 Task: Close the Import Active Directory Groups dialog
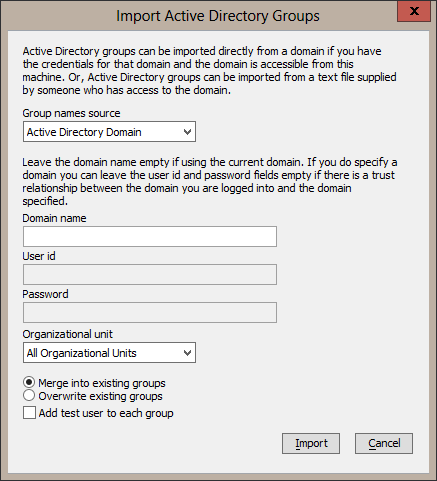coord(414,11)
